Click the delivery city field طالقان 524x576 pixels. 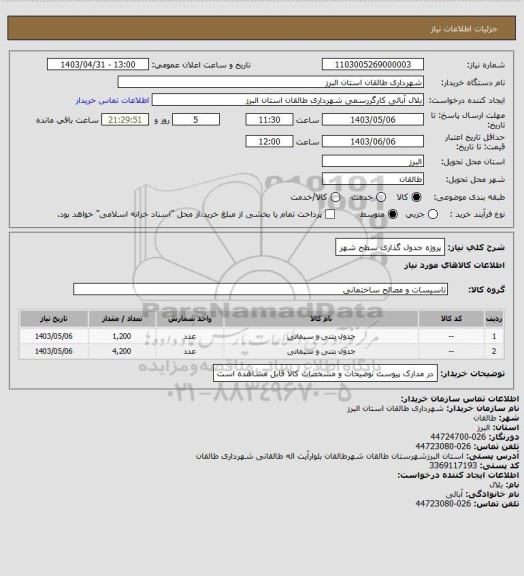click(373, 179)
